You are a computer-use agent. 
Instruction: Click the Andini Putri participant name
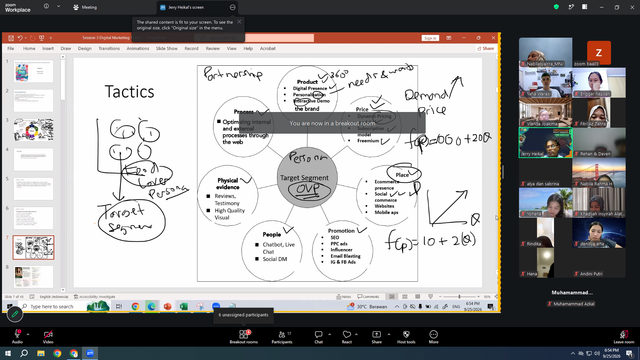pos(591,274)
